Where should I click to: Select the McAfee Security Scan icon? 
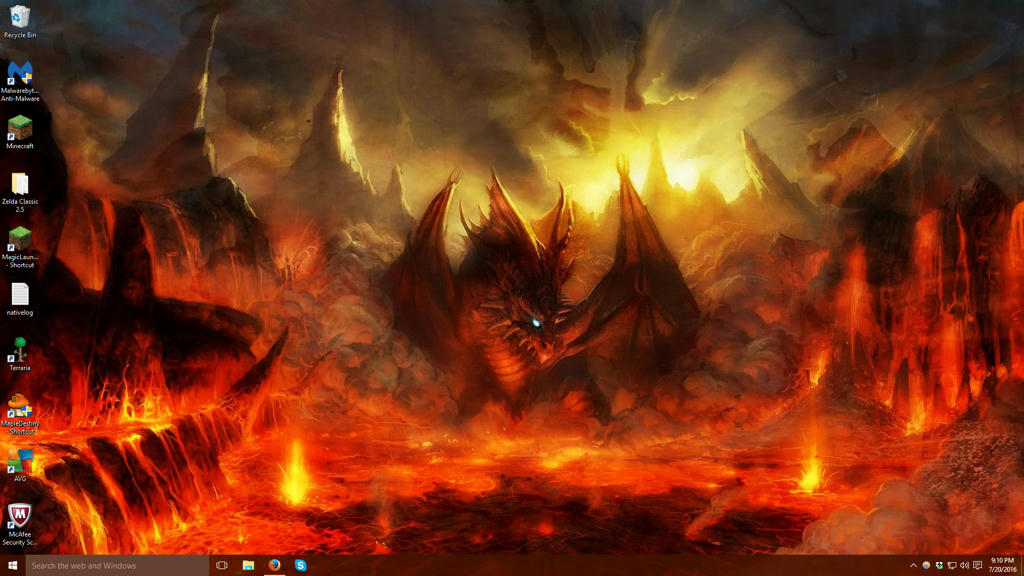click(x=20, y=524)
